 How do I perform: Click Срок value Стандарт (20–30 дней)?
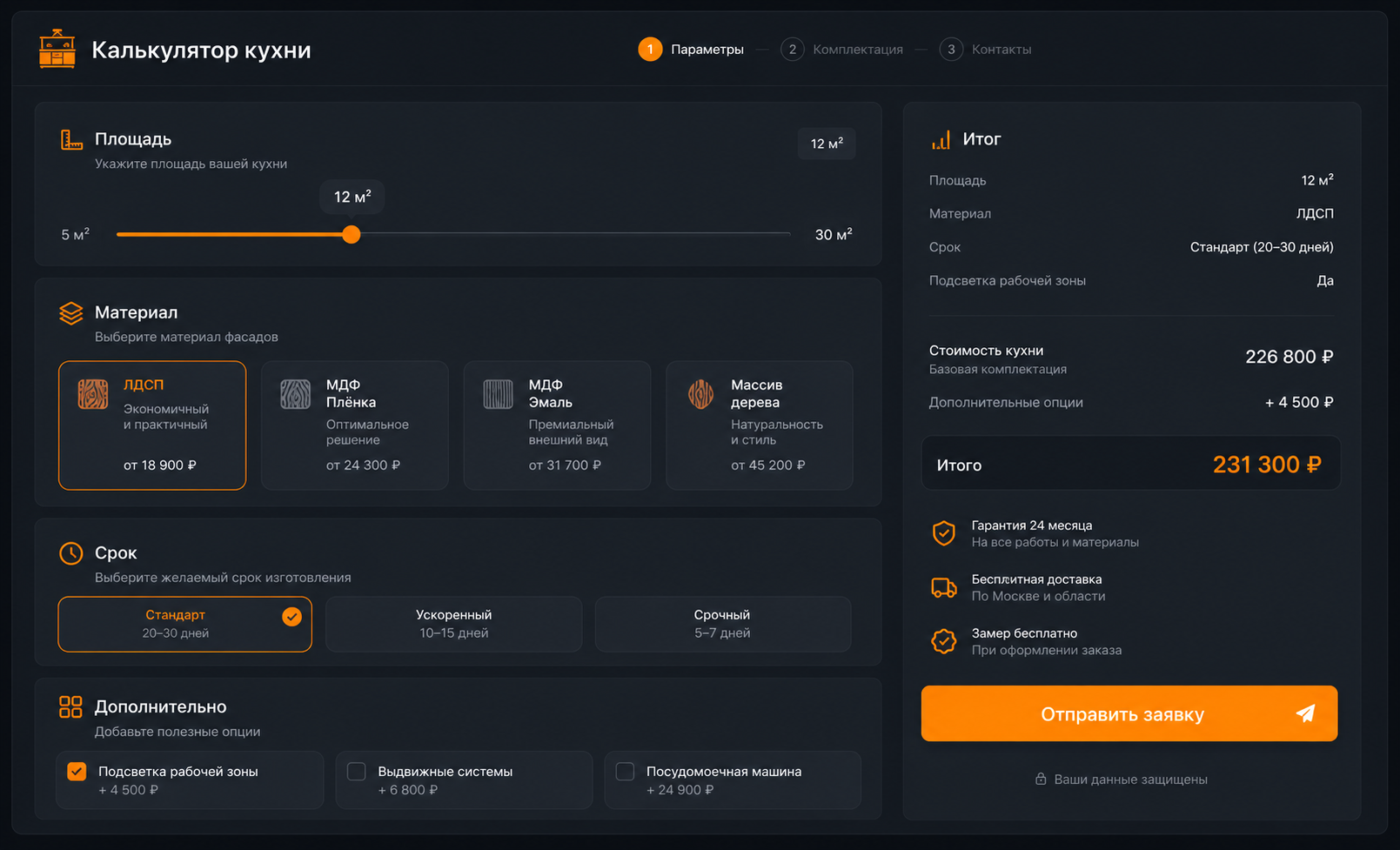(1262, 247)
